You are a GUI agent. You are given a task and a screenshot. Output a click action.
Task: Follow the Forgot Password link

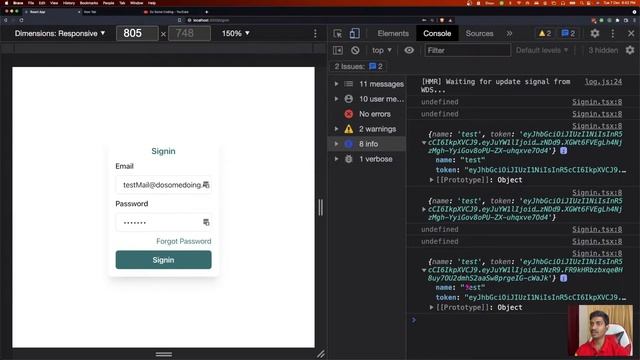point(184,241)
